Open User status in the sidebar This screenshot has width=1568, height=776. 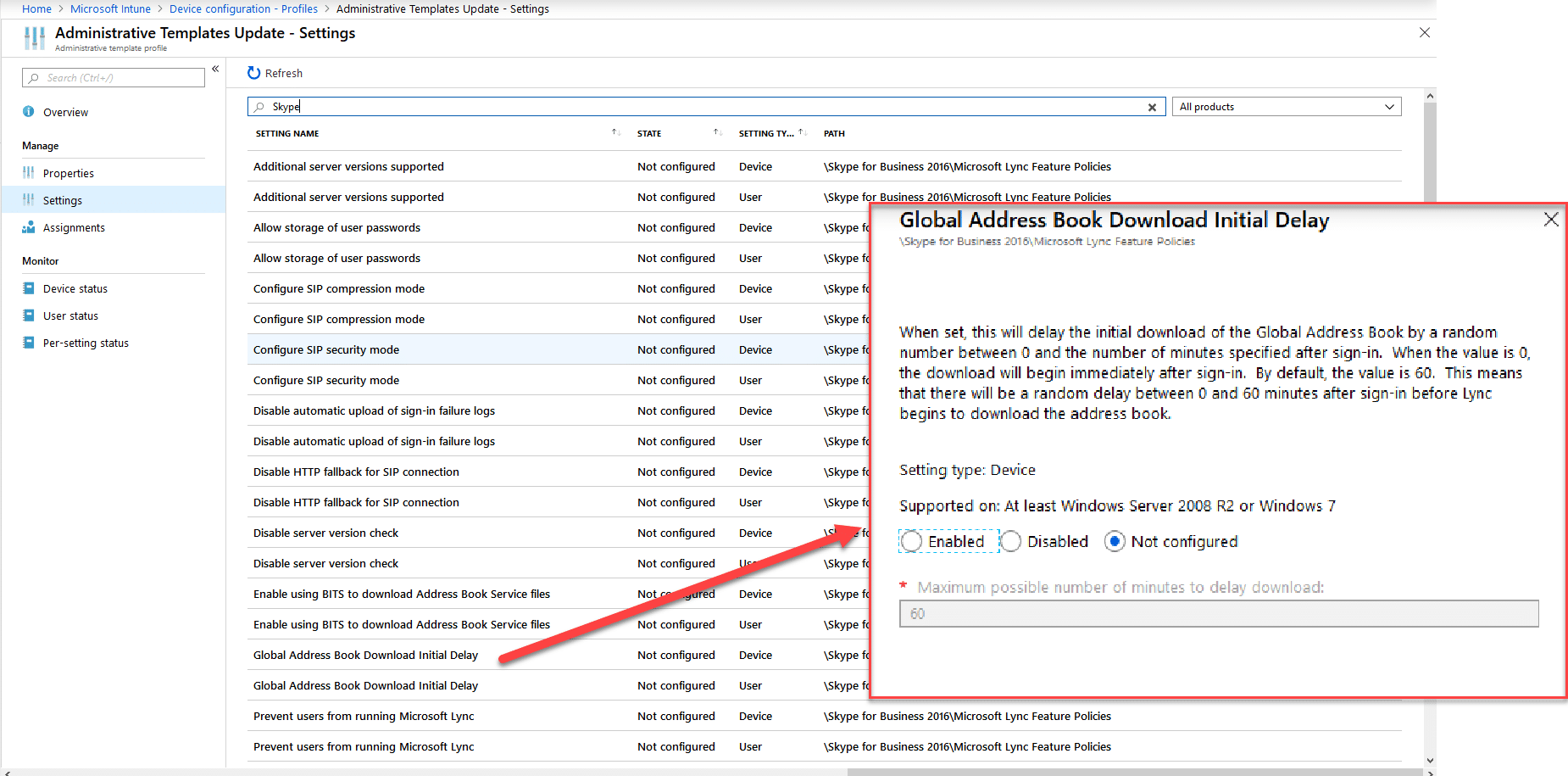[70, 315]
